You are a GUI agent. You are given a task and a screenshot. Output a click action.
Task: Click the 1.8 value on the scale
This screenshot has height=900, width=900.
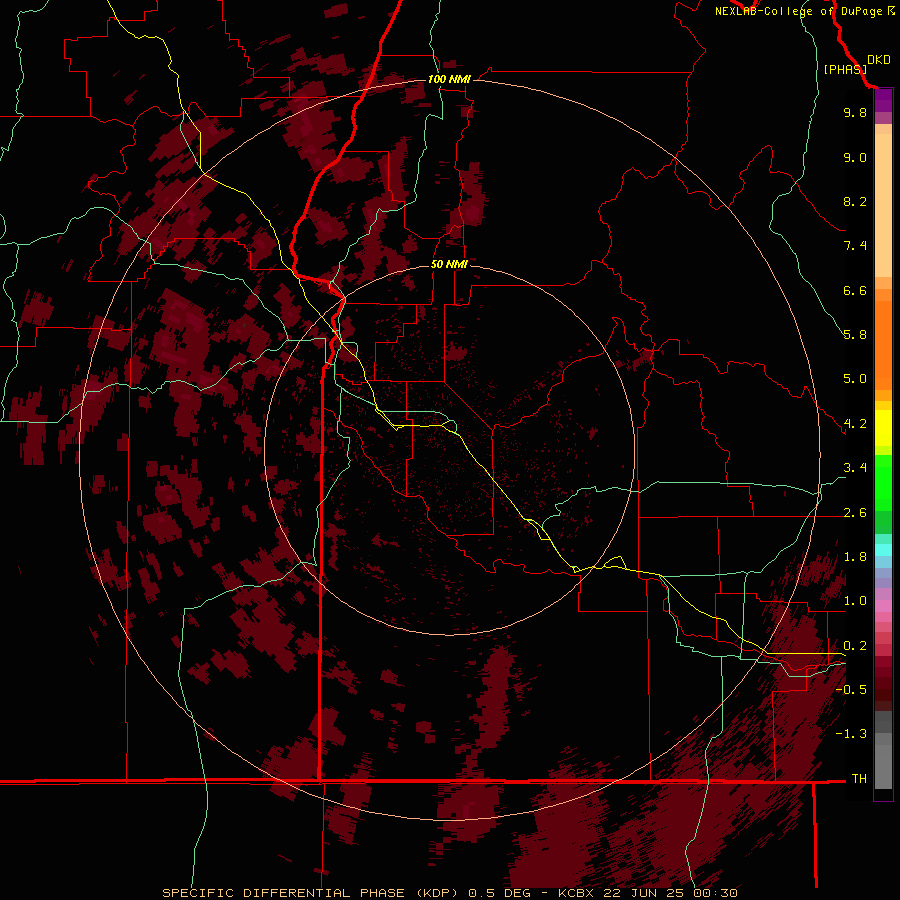click(x=855, y=557)
